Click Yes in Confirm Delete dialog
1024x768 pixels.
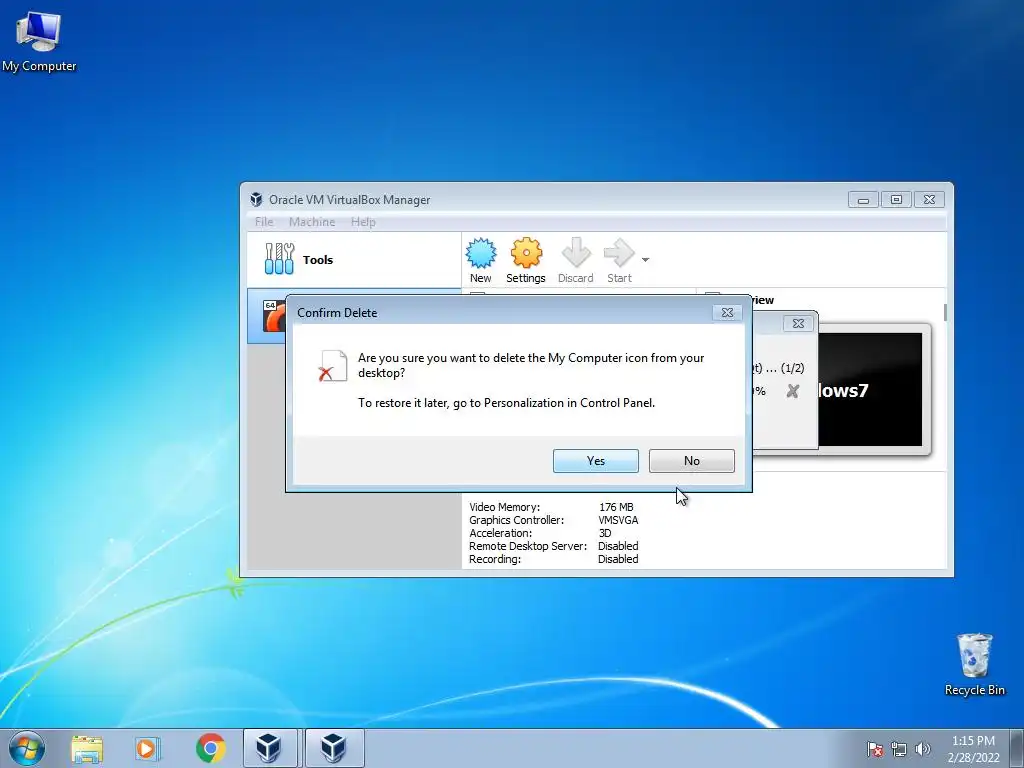596,460
